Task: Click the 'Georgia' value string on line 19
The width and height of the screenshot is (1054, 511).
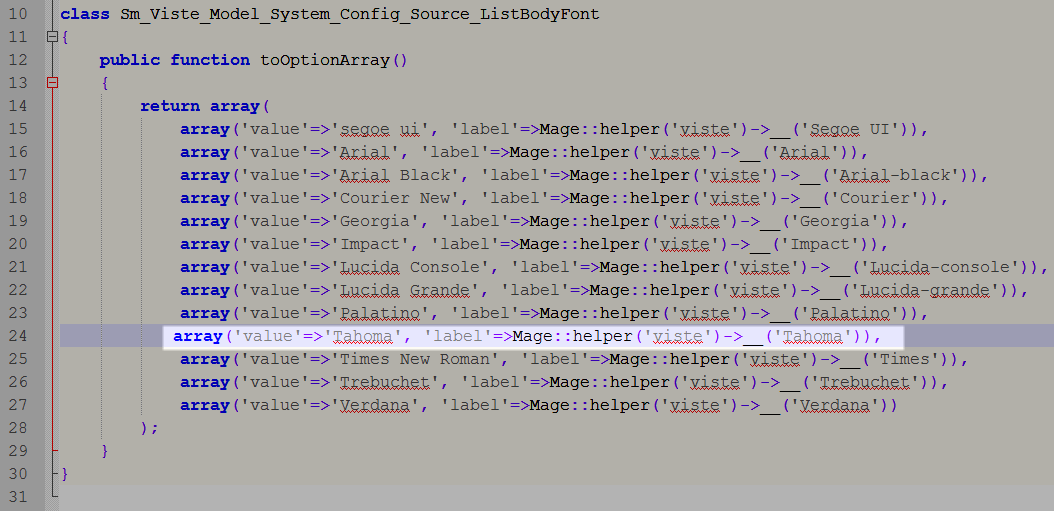Action: [x=374, y=221]
